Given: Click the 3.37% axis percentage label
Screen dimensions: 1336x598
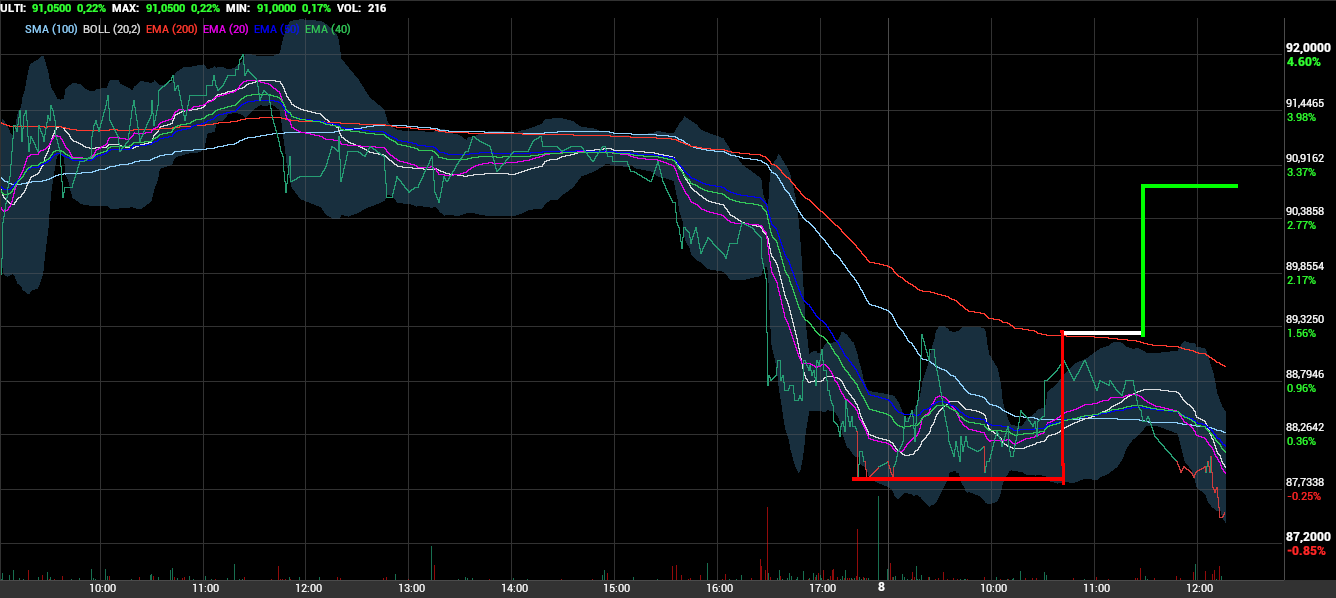Looking at the screenshot, I should click(x=1302, y=172).
